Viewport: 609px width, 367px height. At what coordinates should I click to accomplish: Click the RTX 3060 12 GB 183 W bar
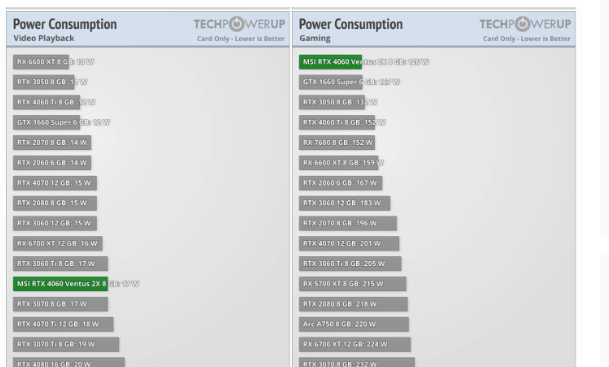tap(344, 203)
